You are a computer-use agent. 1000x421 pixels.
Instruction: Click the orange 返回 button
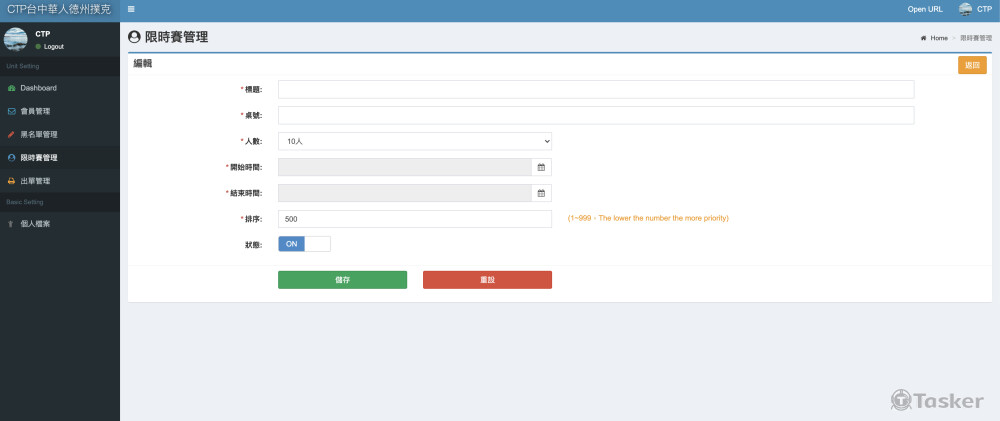[x=971, y=65]
